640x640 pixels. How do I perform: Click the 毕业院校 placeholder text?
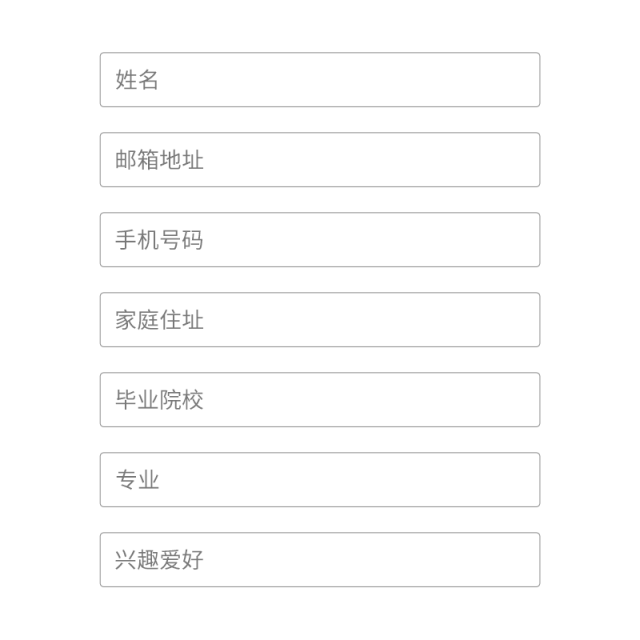click(x=159, y=400)
